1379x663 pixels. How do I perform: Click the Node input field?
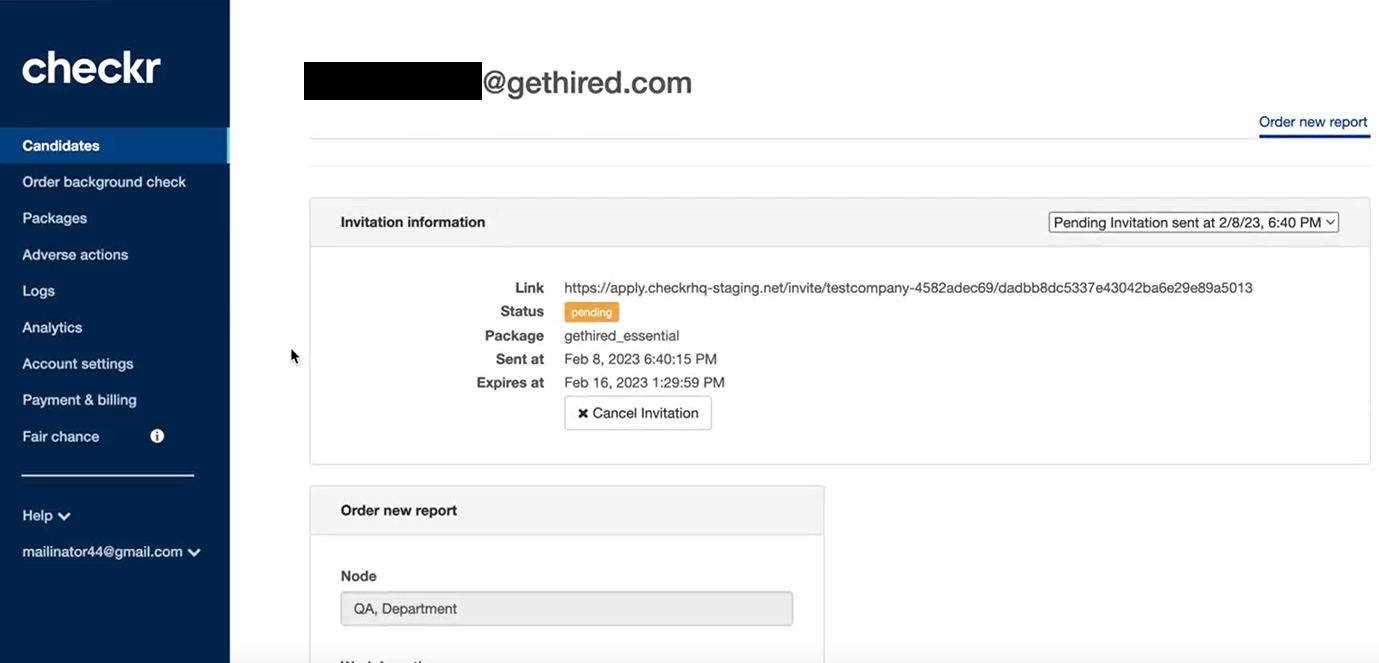point(566,609)
